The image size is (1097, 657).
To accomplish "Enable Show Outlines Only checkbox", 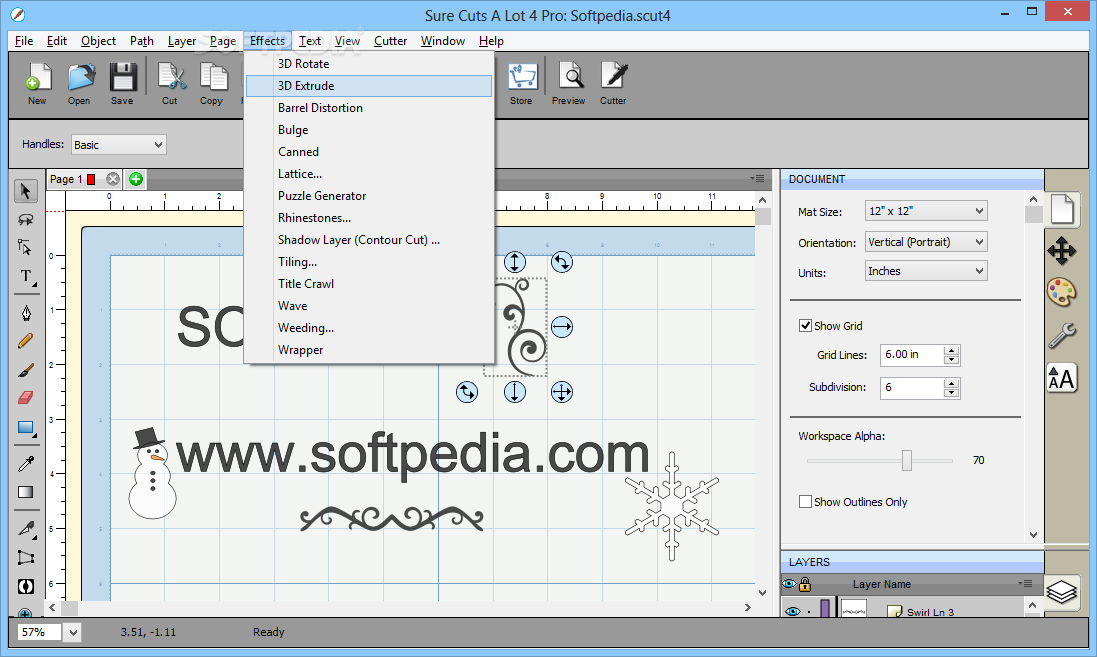I will [805, 502].
